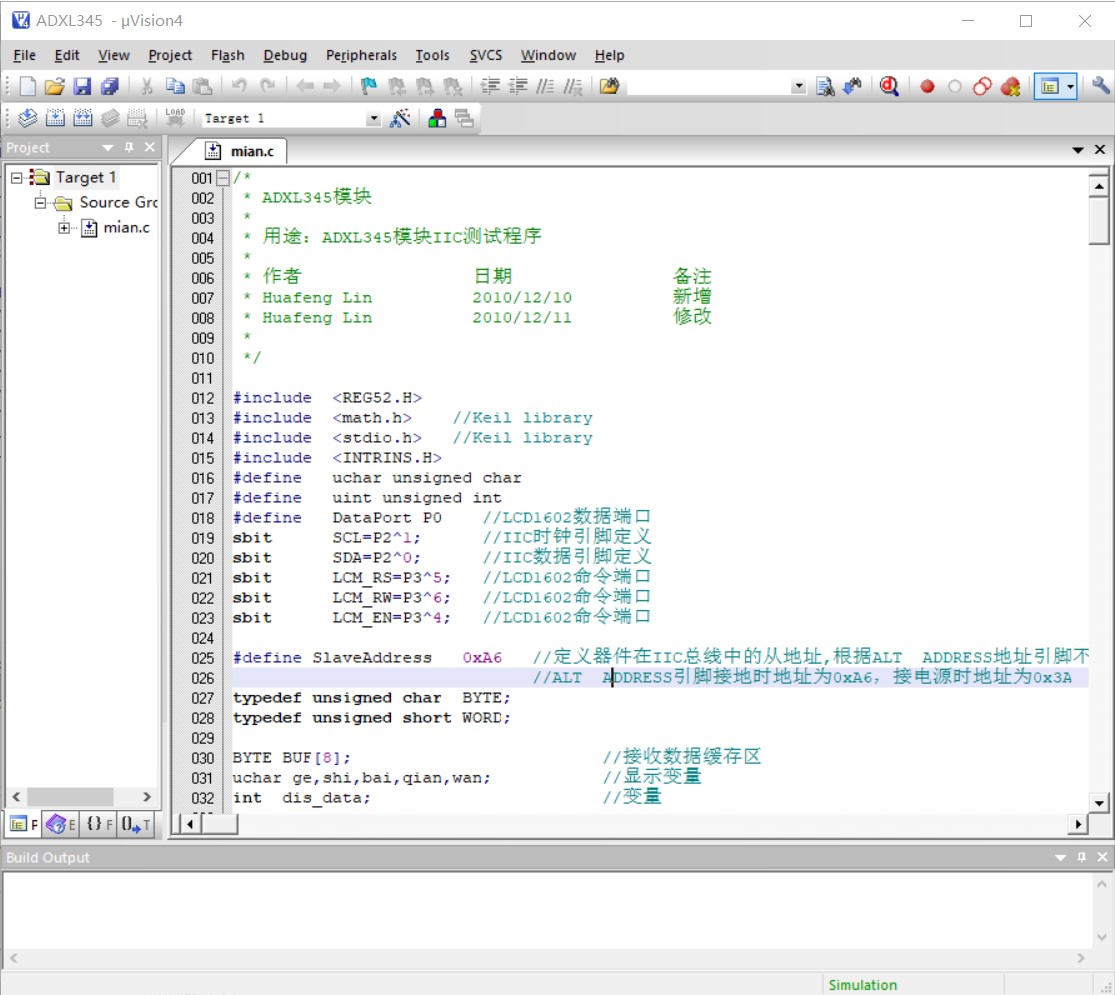Open Configuration with the wrench icon
The width and height of the screenshot is (1115, 995).
point(1100,86)
